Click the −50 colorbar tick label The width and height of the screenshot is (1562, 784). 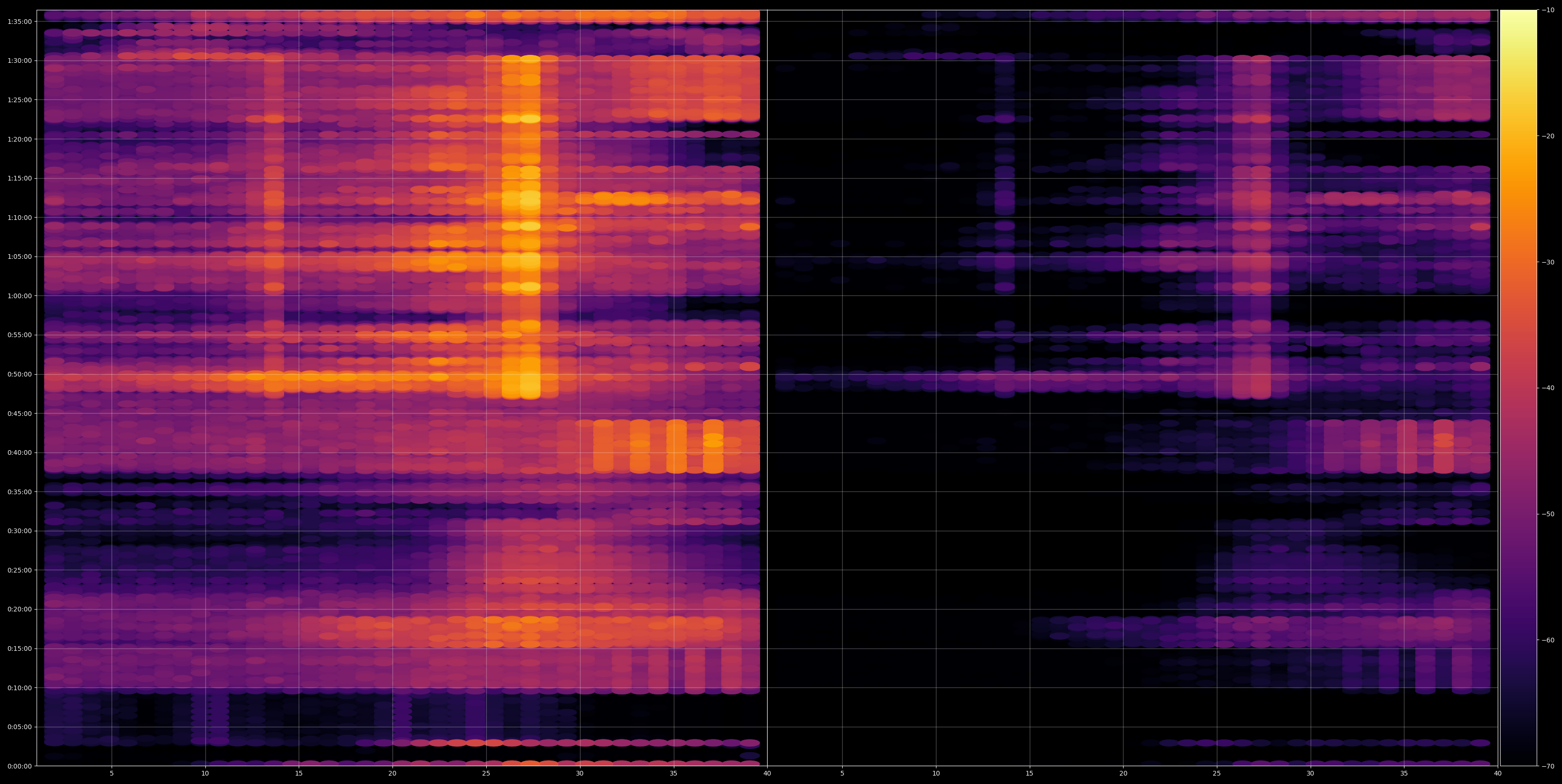tap(1548, 514)
